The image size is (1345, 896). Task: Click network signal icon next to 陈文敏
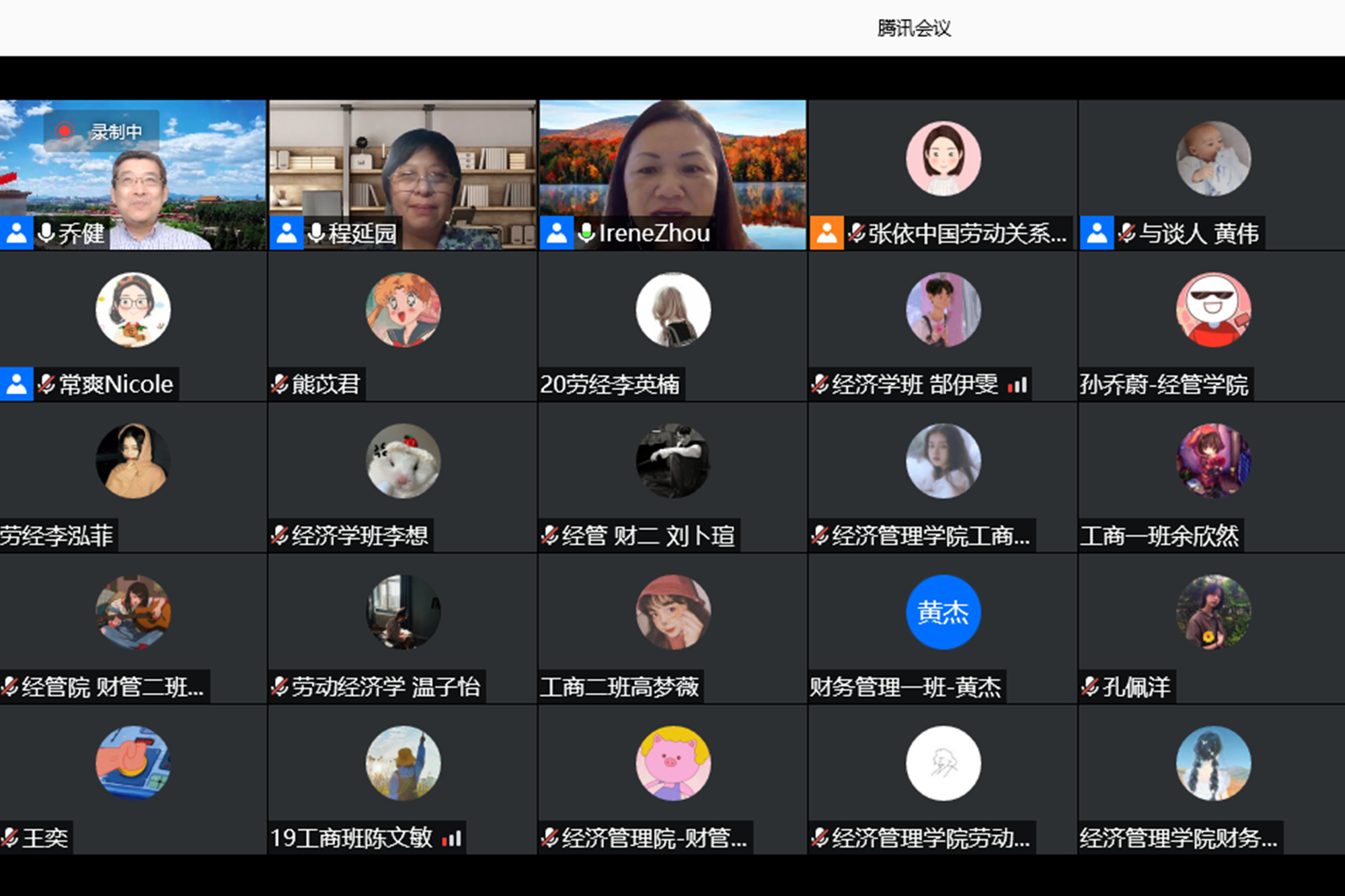(x=452, y=838)
